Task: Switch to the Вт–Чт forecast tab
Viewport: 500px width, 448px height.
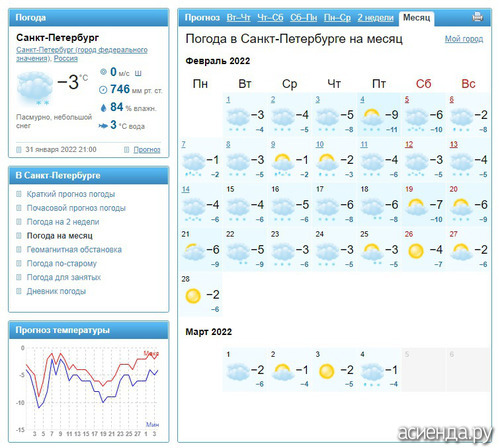Action: 238,18
